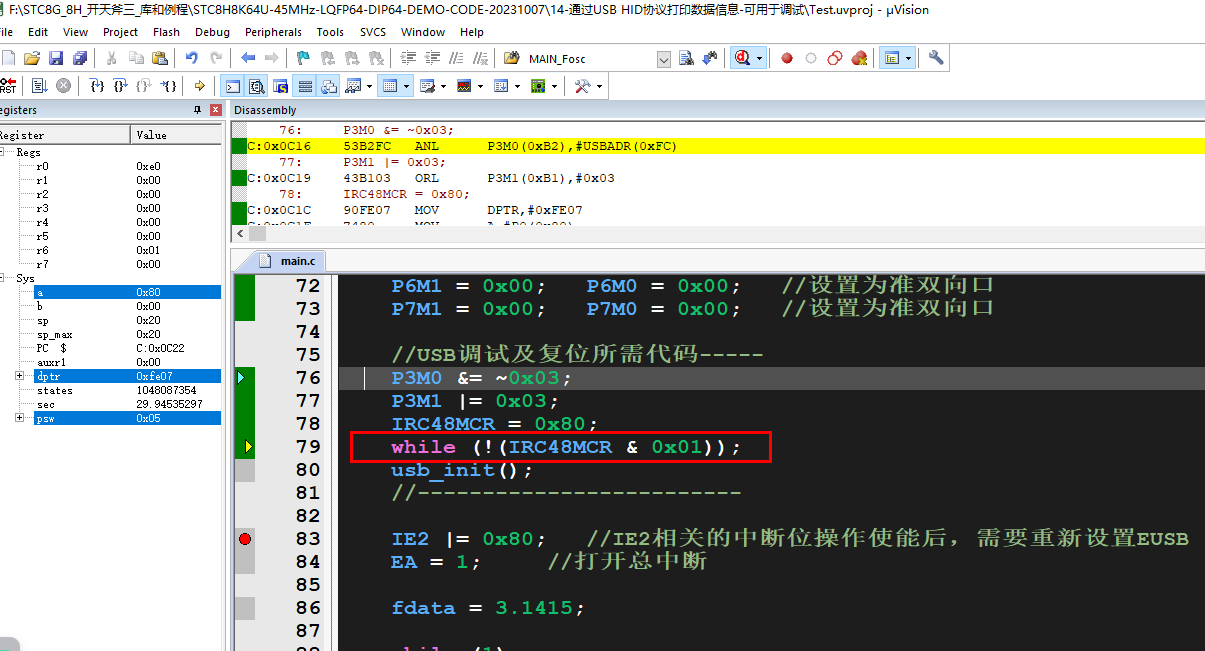This screenshot has height=651, width=1205.
Task: Insert breakpoint with solid red dot icon
Action: pos(787,58)
